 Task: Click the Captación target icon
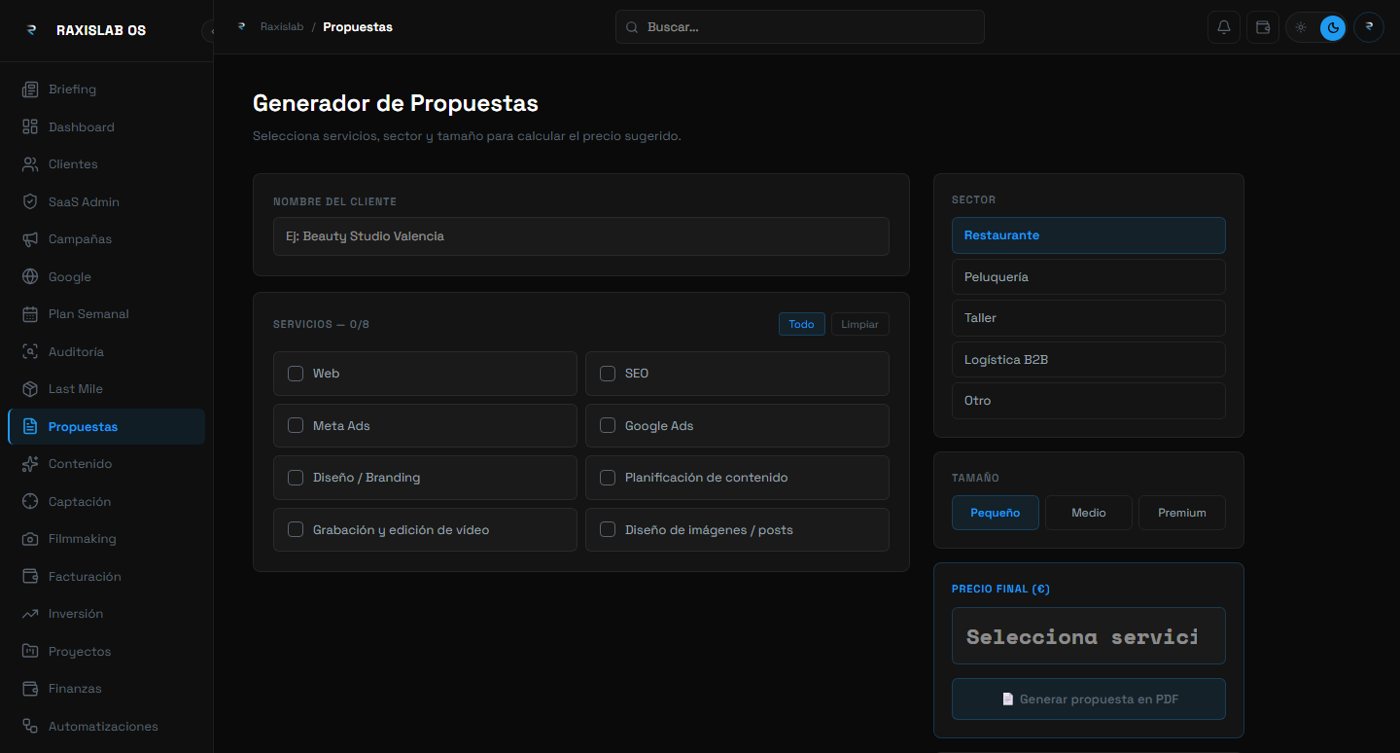tap(30, 502)
